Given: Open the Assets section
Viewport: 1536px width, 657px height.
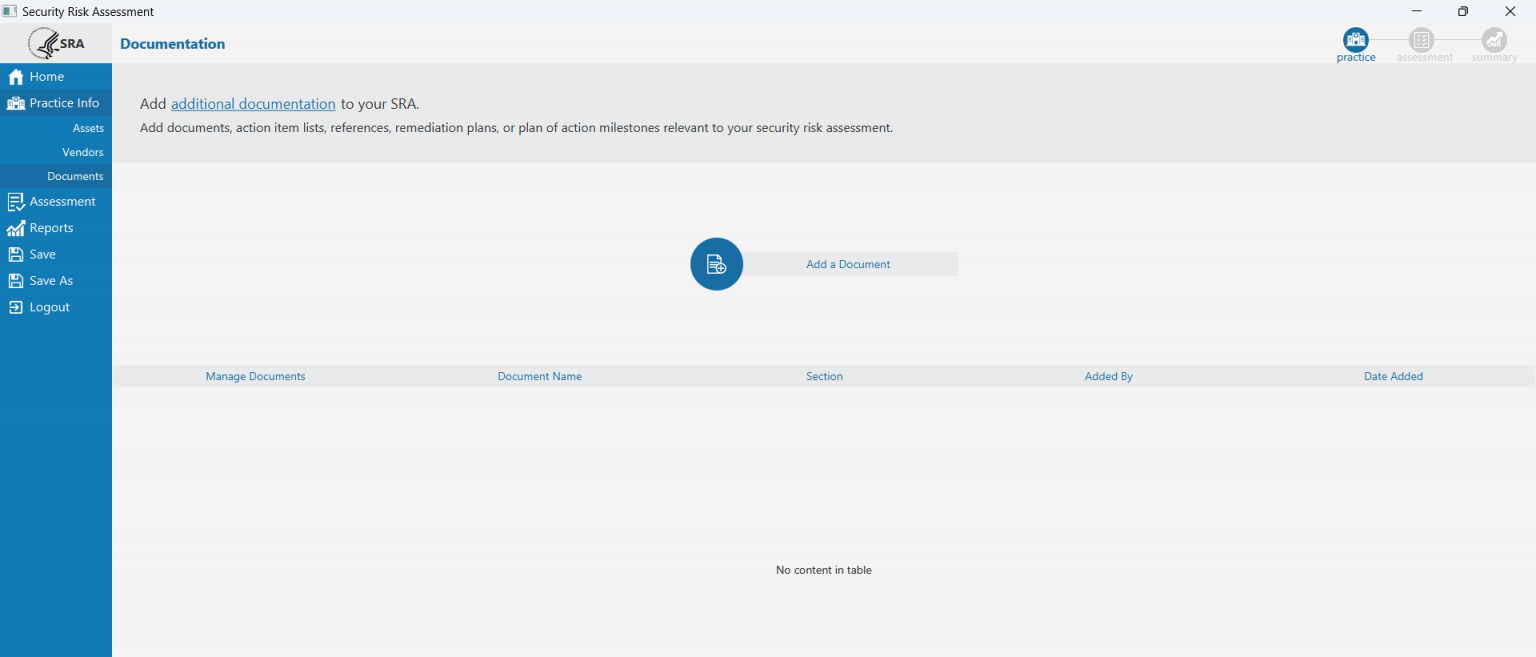Looking at the screenshot, I should [x=88, y=128].
